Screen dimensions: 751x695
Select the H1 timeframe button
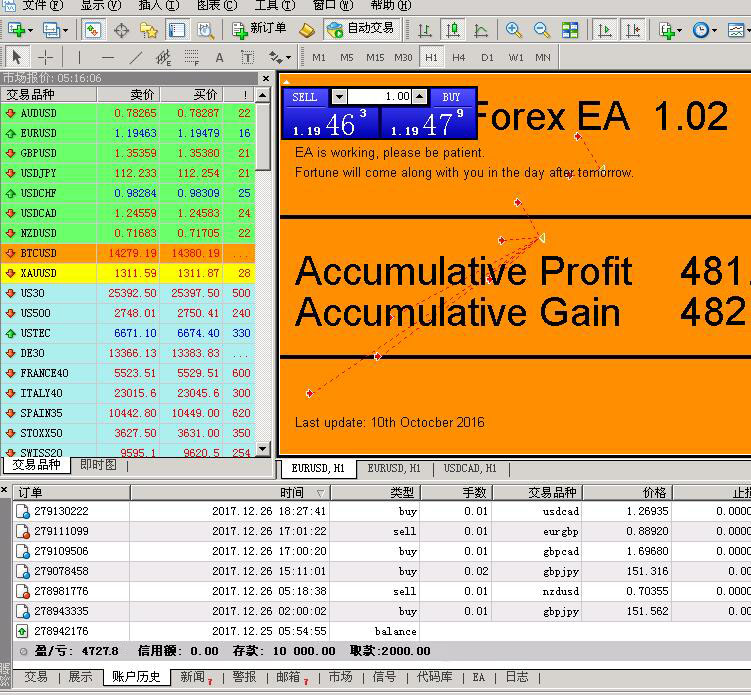pos(431,57)
